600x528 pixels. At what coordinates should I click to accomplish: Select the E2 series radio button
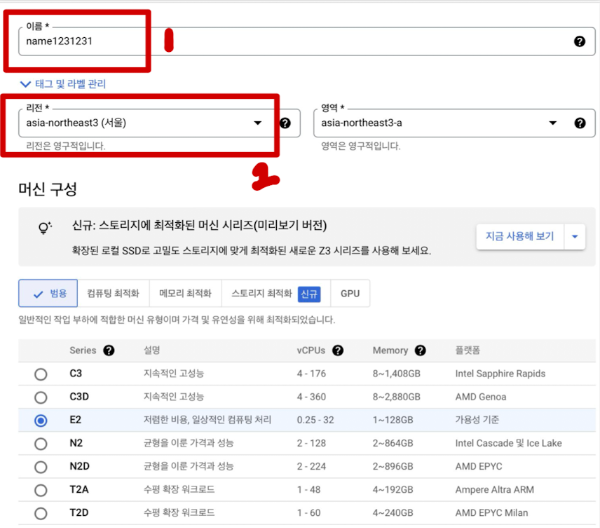[x=41, y=420]
